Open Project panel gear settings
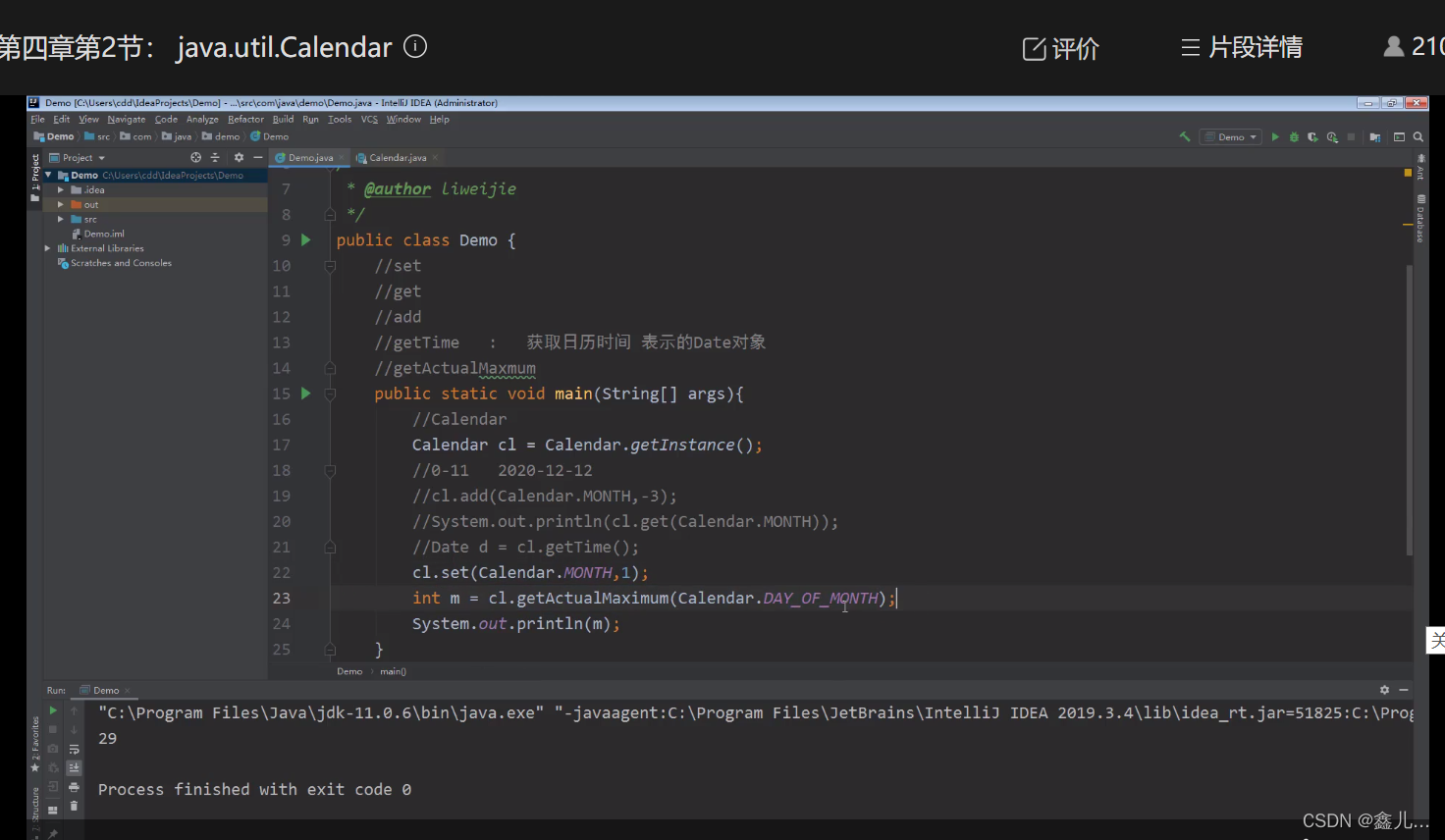Screen dimensions: 1445x840 [239, 157]
